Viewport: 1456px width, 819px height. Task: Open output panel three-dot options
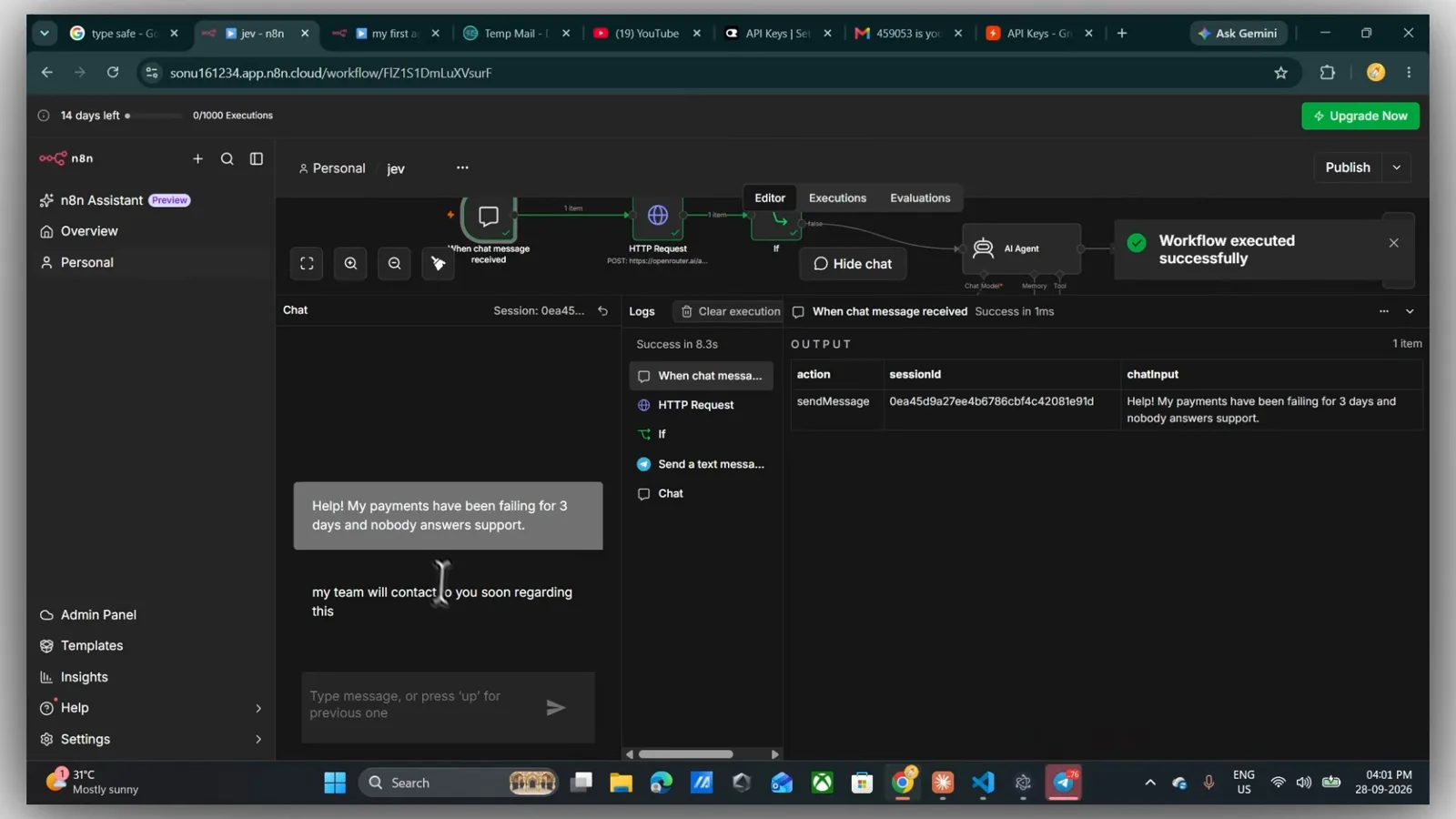(x=1384, y=311)
